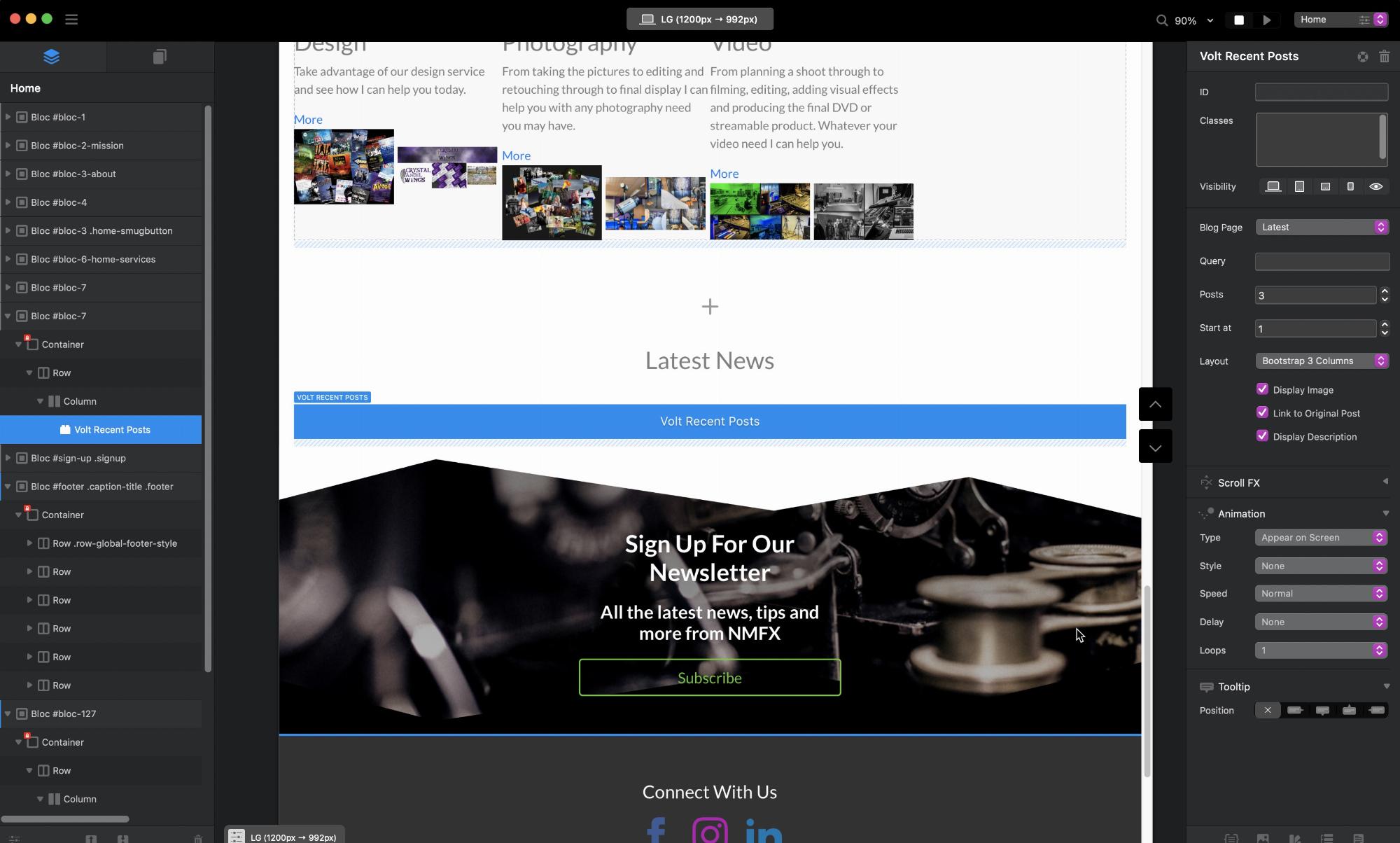Viewport: 1400px width, 843px height.
Task: Click the Posts number input field
Action: (1316, 294)
